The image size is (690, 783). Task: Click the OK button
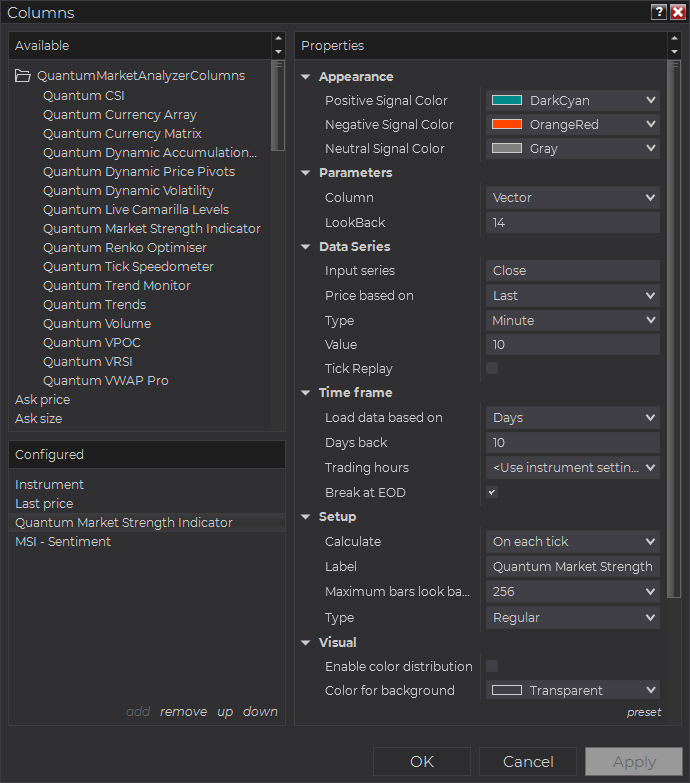click(x=422, y=762)
